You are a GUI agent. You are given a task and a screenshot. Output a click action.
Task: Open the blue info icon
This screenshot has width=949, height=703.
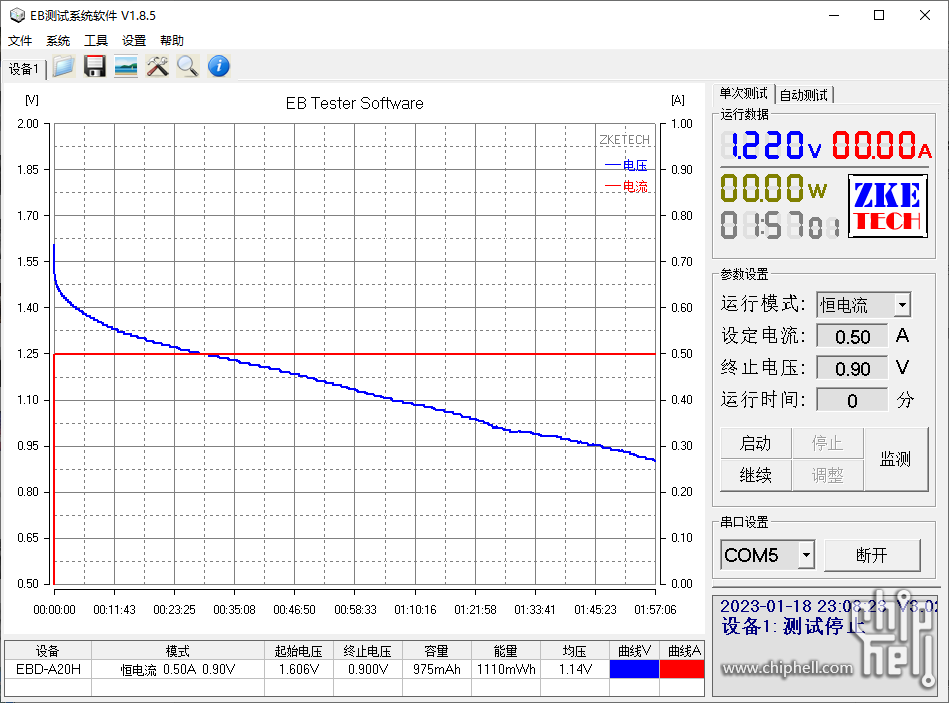(x=219, y=66)
